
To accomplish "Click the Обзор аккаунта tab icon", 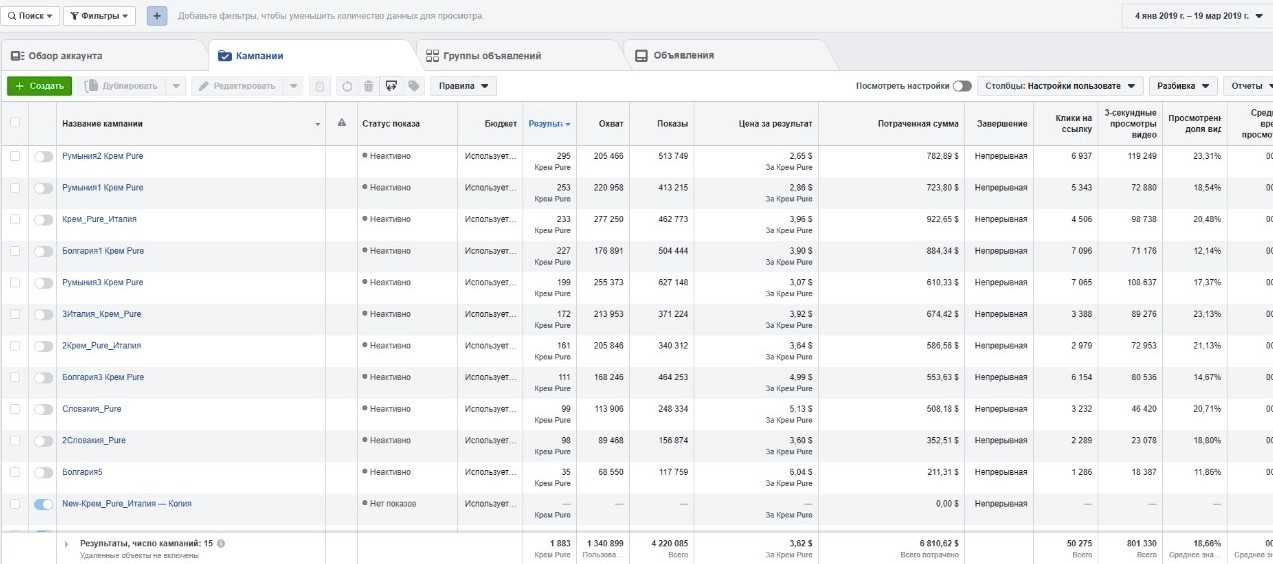I will coord(18,56).
